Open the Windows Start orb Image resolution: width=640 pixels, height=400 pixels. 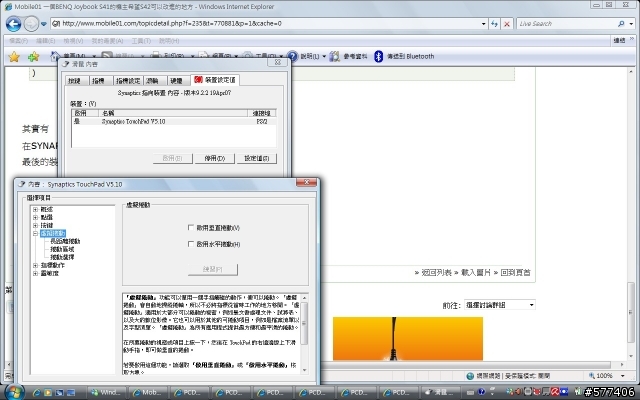(x=13, y=392)
